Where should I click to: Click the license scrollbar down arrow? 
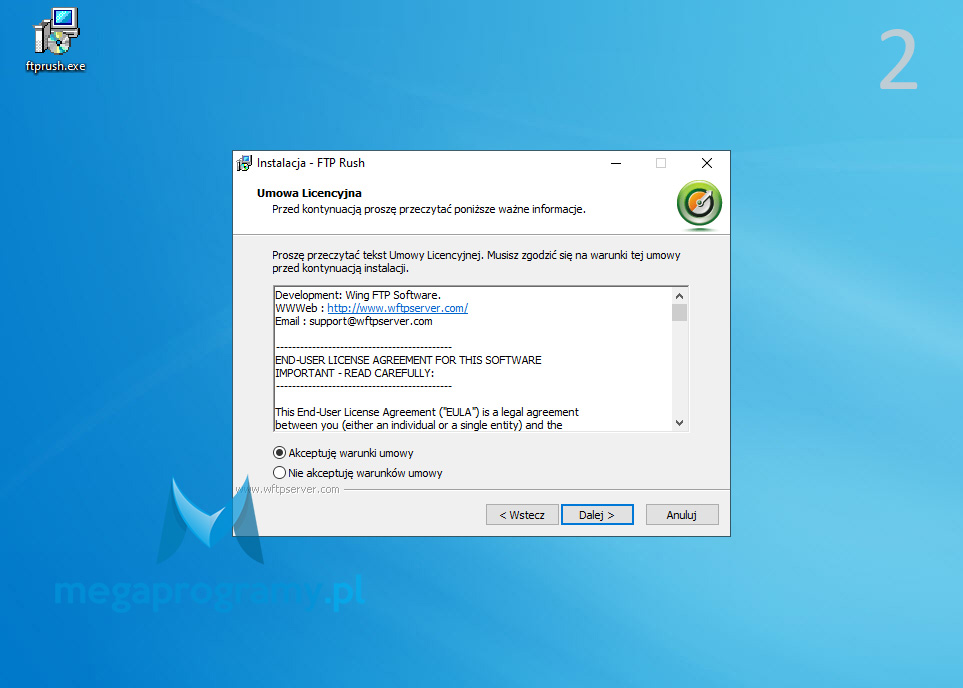(x=679, y=423)
